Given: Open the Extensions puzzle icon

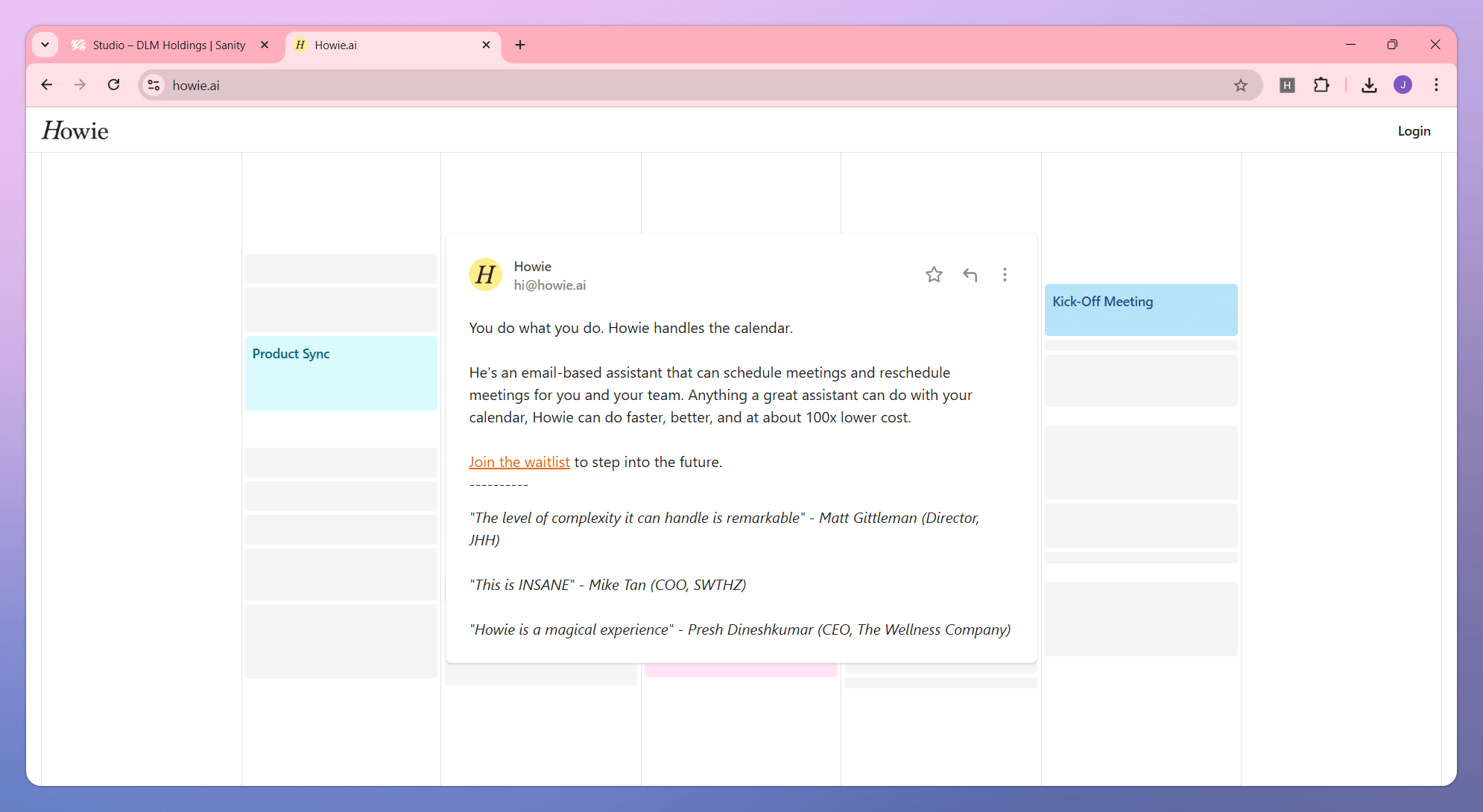Looking at the screenshot, I should 1321,86.
